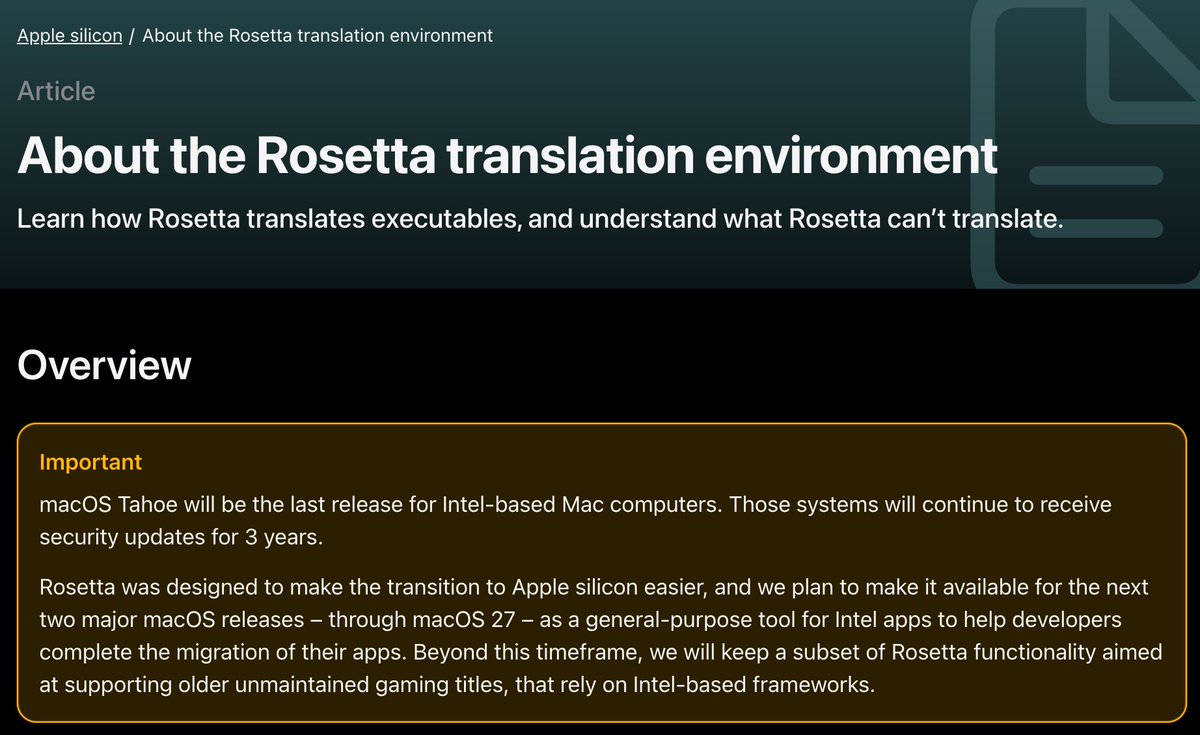Click the paragraph starting macOS Tahoe will be
The image size is (1200, 735).
[x=575, y=521]
